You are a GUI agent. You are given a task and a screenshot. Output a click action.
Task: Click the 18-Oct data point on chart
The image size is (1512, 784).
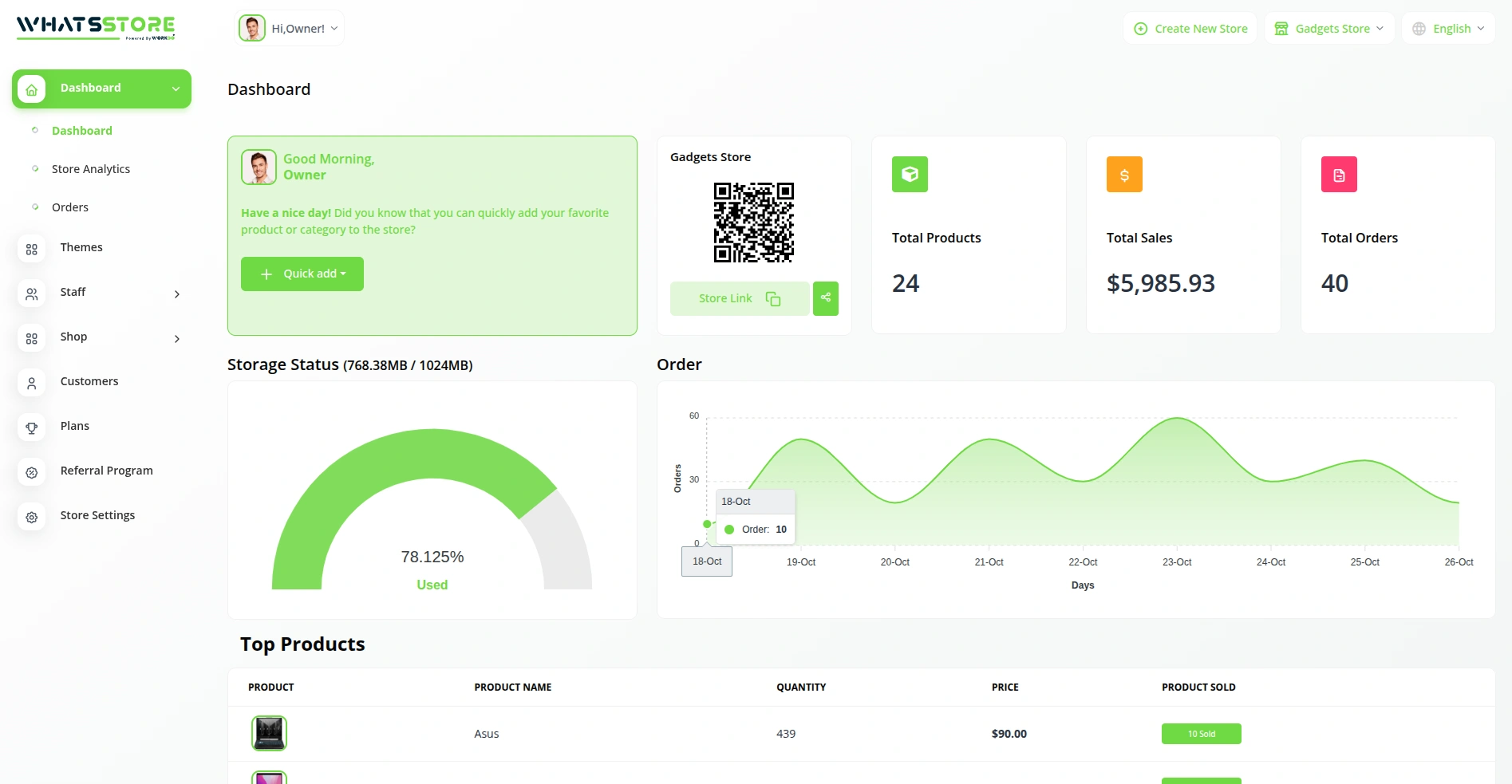tap(707, 524)
